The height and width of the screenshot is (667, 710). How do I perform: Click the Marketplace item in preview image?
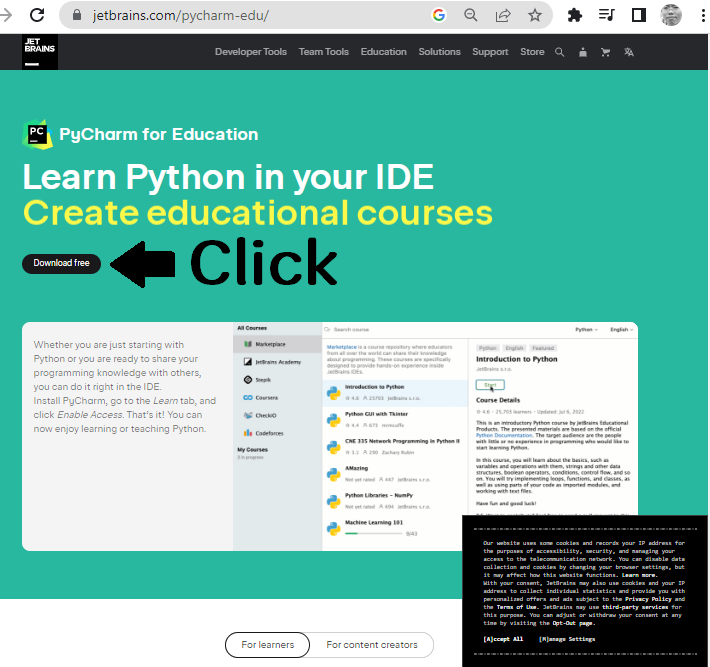click(x=277, y=344)
